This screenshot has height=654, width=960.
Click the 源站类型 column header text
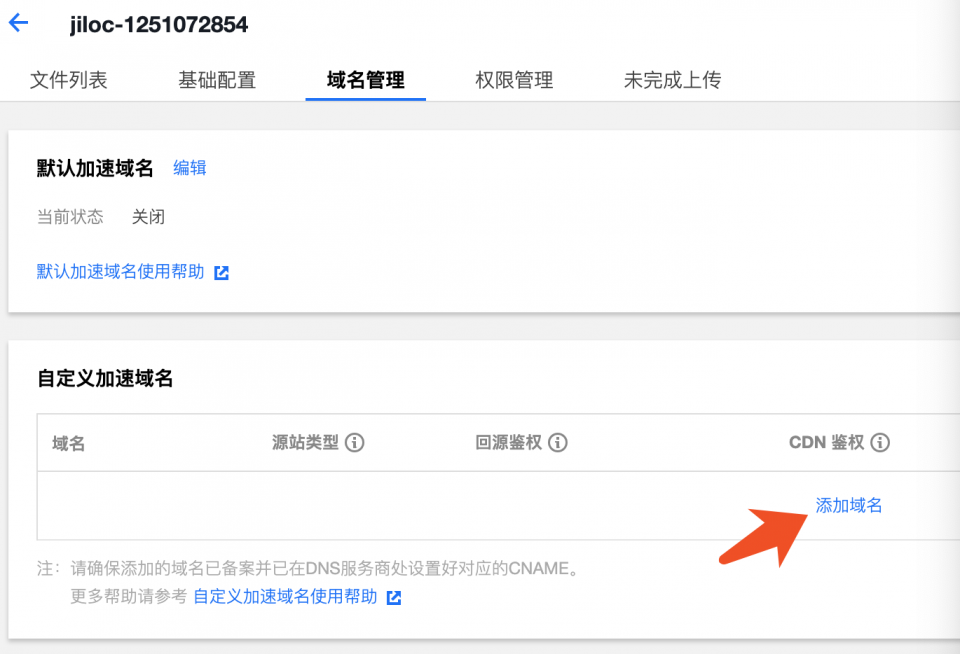(x=306, y=443)
